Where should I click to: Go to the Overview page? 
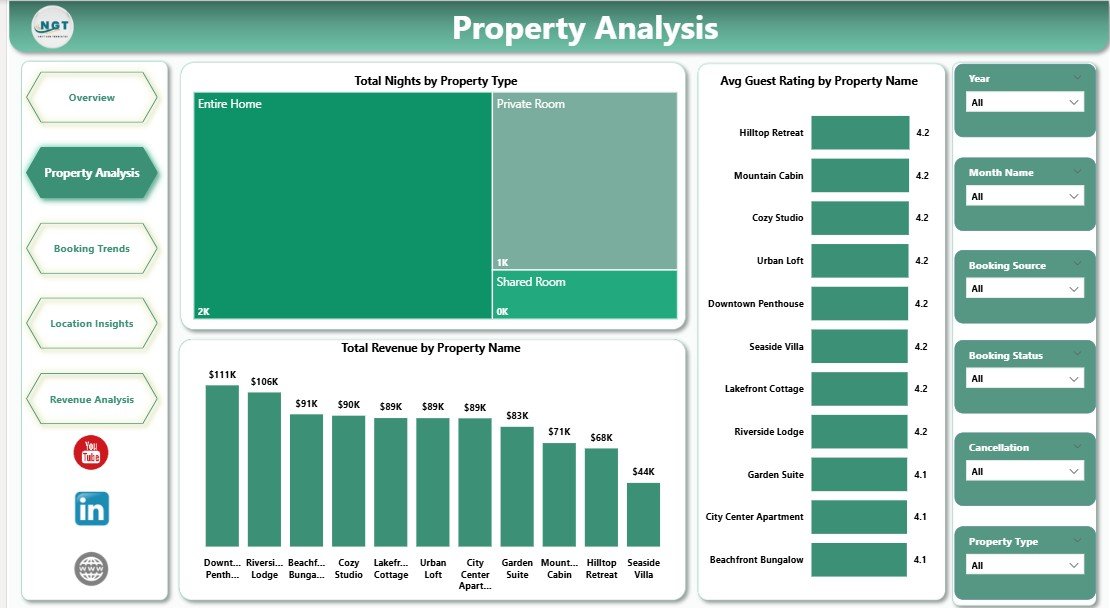pos(92,98)
